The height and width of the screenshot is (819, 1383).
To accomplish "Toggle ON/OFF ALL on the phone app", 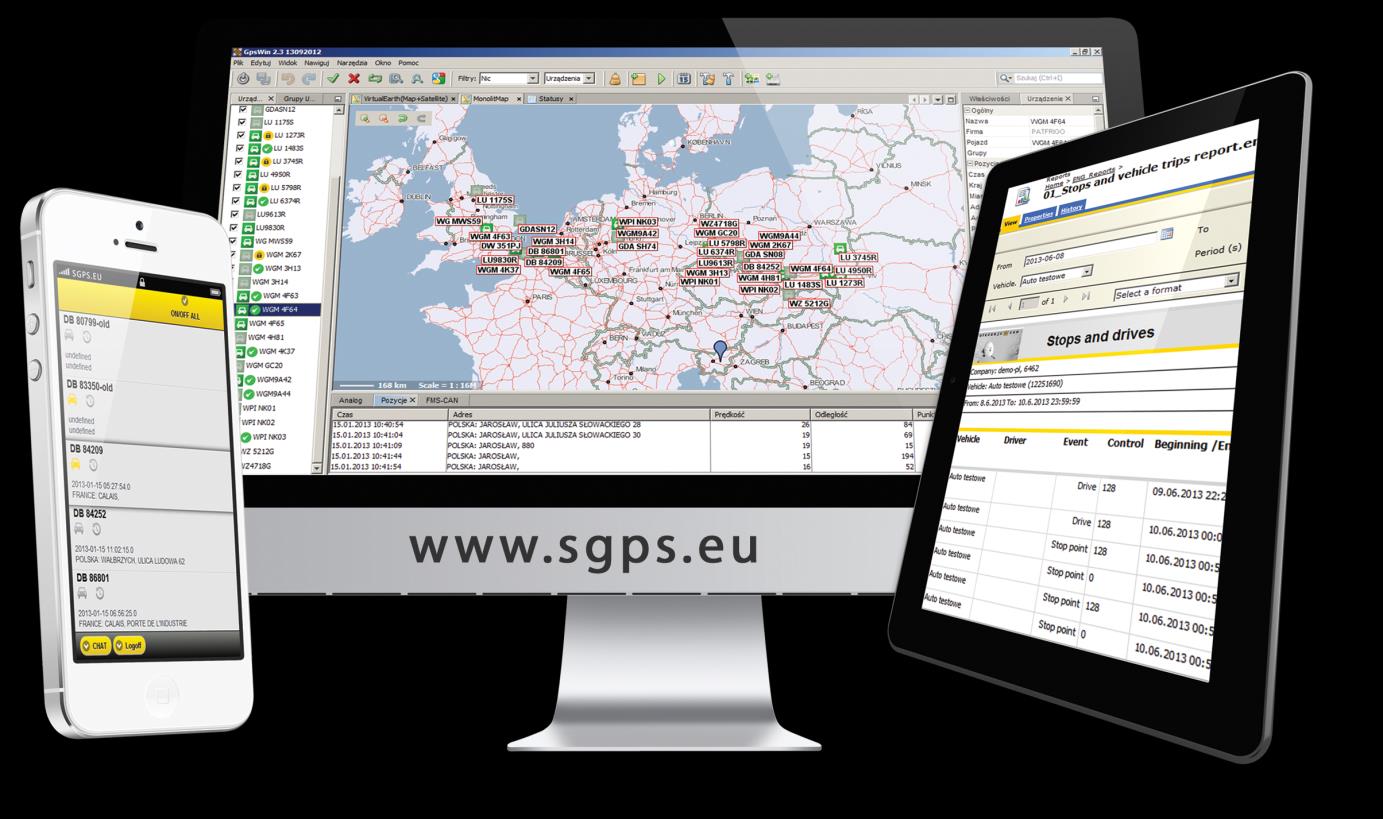I will (187, 306).
